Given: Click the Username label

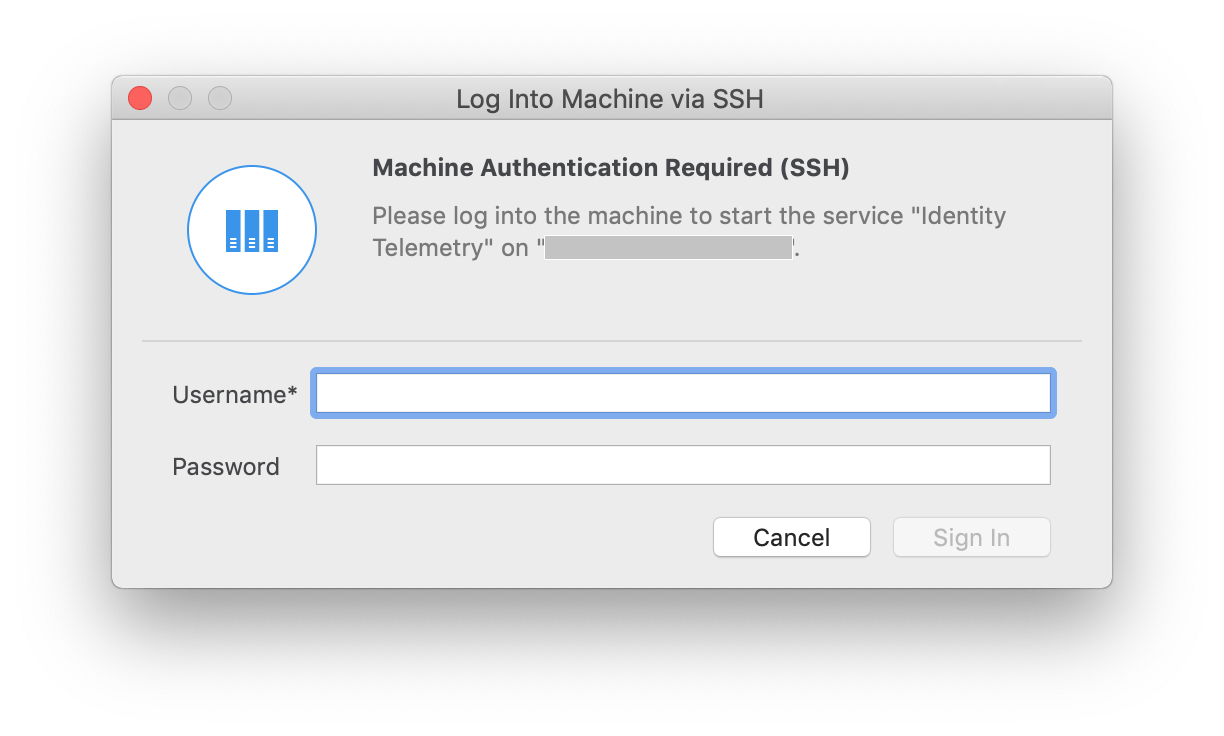Looking at the screenshot, I should coord(229,395).
